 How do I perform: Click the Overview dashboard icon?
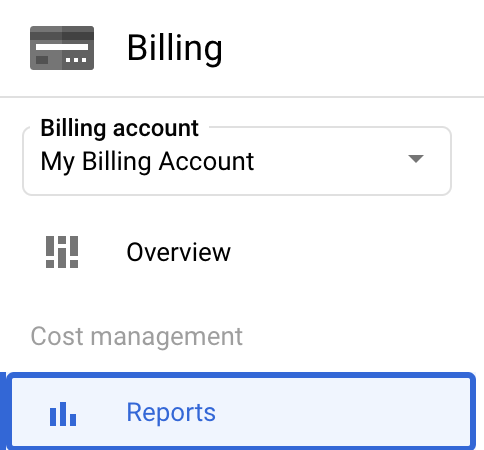pyautogui.click(x=62, y=252)
